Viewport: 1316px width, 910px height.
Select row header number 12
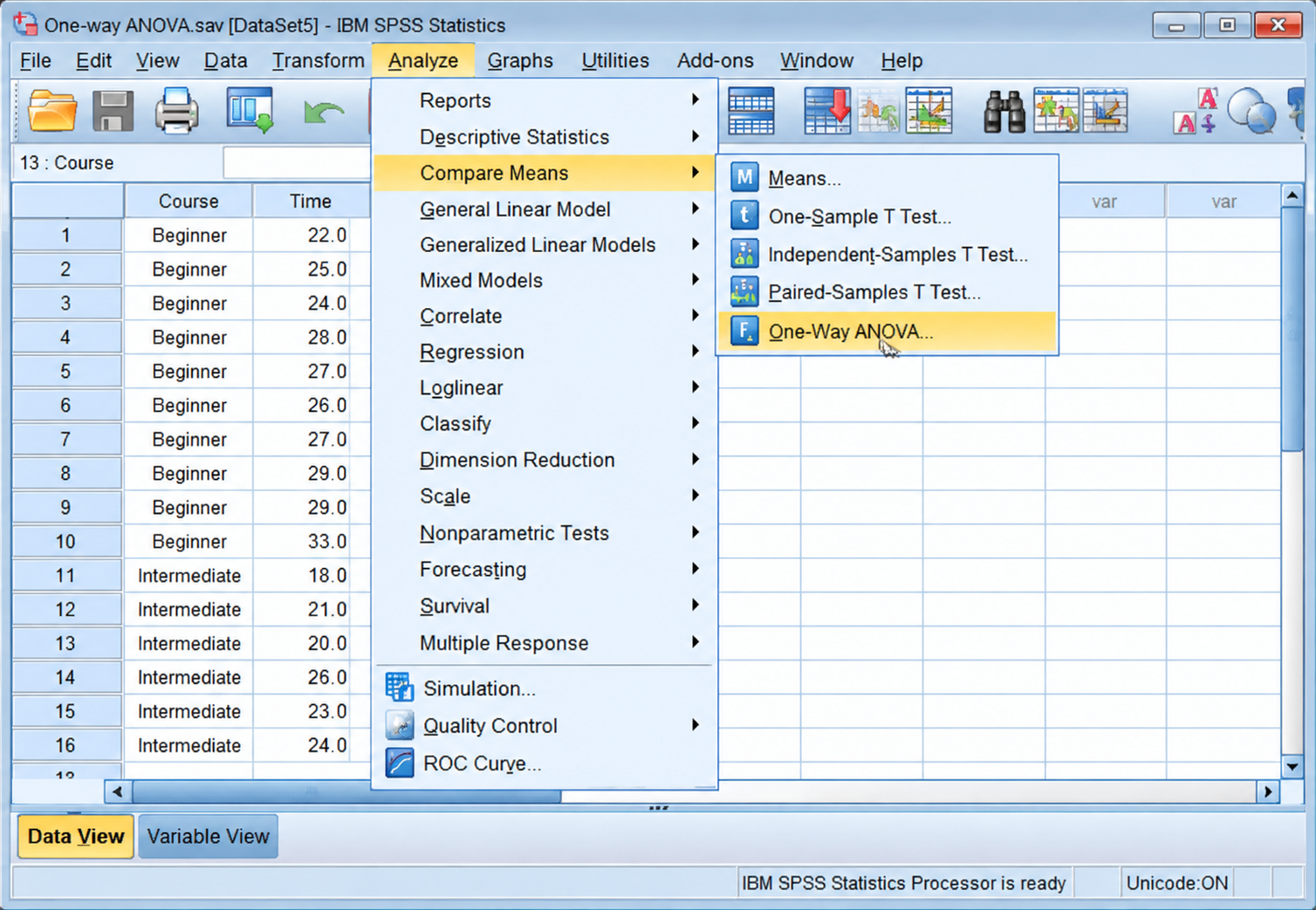point(66,609)
